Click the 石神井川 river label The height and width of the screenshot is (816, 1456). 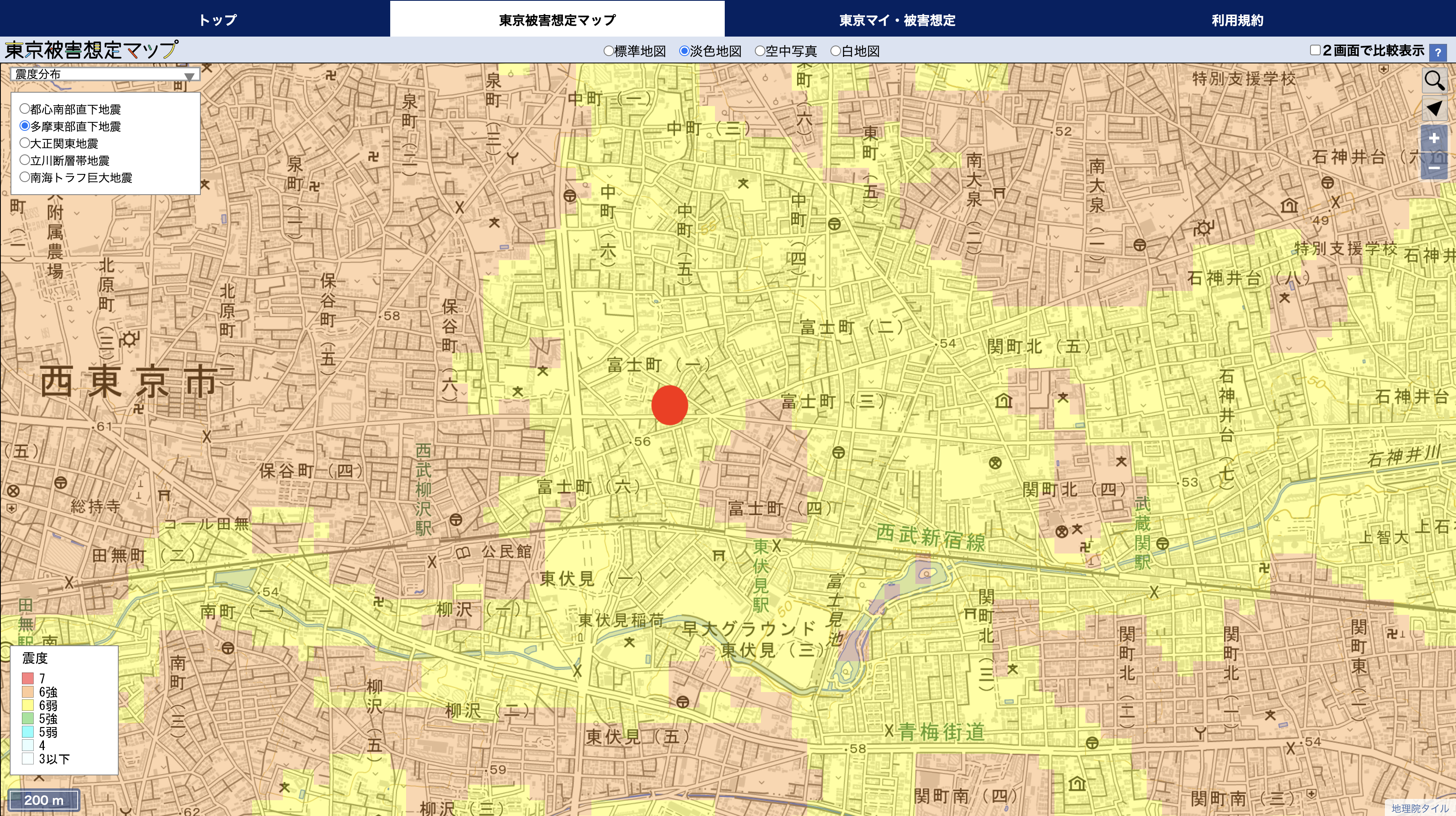point(1404,456)
